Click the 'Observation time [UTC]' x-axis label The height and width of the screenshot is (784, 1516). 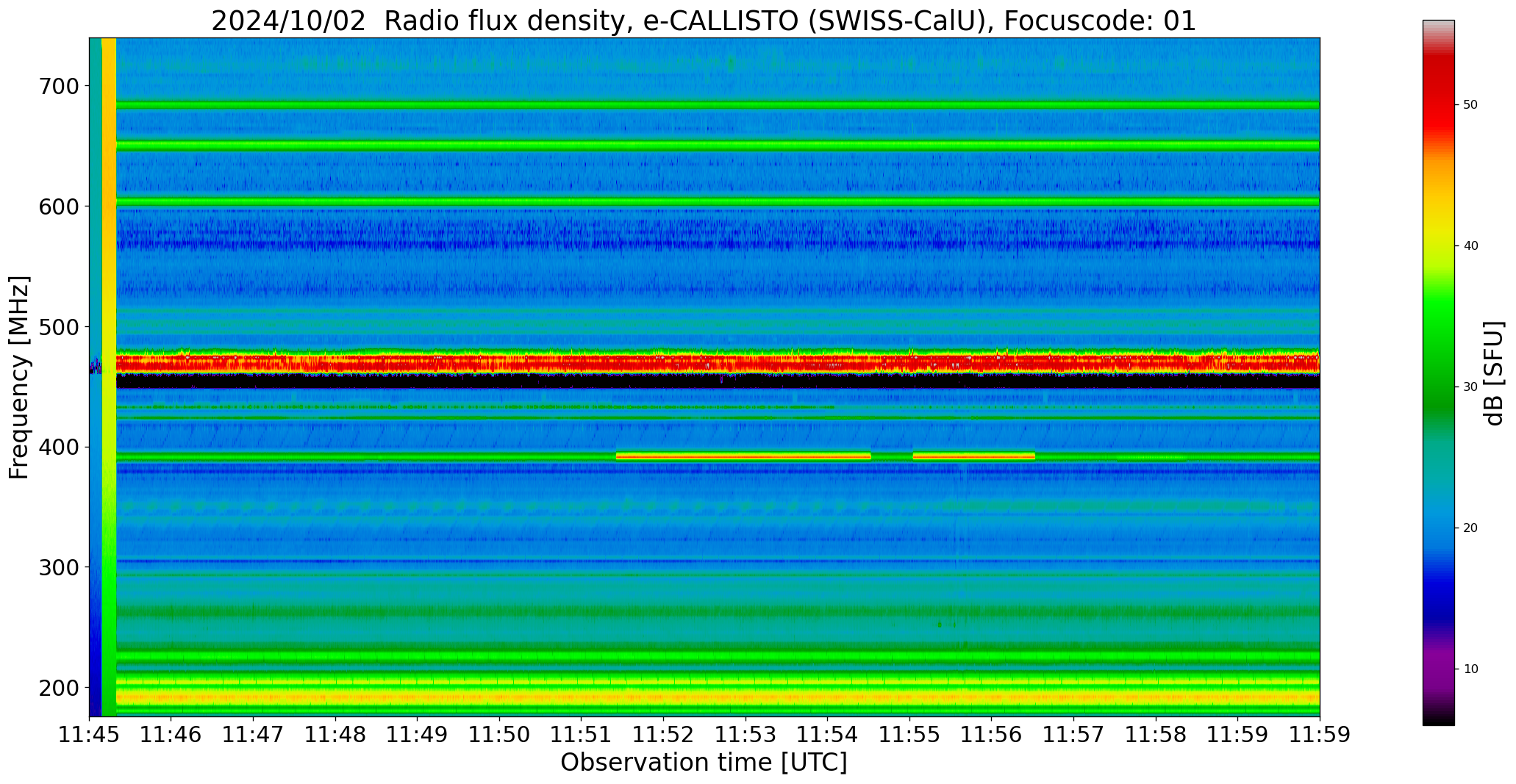click(x=704, y=763)
